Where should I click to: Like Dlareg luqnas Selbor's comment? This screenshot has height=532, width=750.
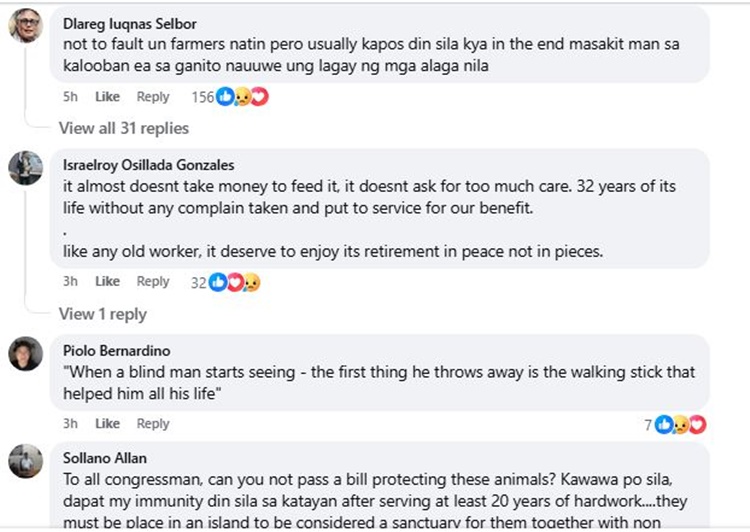[x=107, y=97]
